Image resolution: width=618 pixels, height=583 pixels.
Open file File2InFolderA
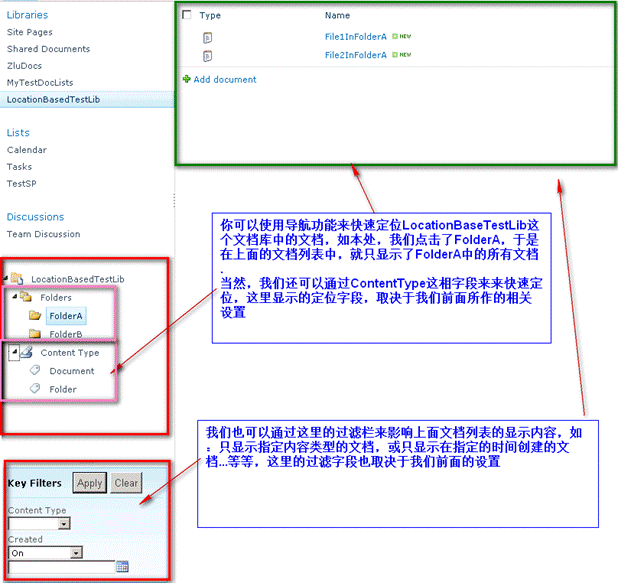(356, 55)
